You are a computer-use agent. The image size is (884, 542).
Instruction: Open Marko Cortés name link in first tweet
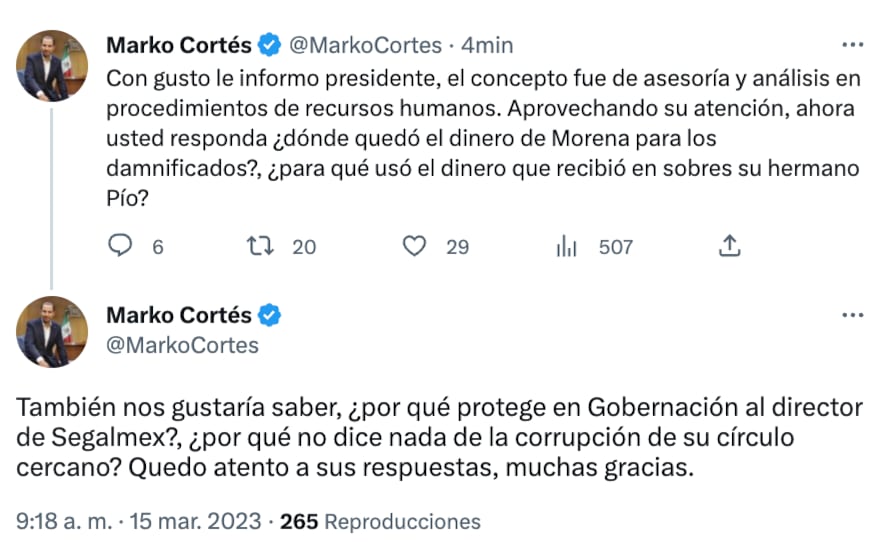pyautogui.click(x=179, y=45)
